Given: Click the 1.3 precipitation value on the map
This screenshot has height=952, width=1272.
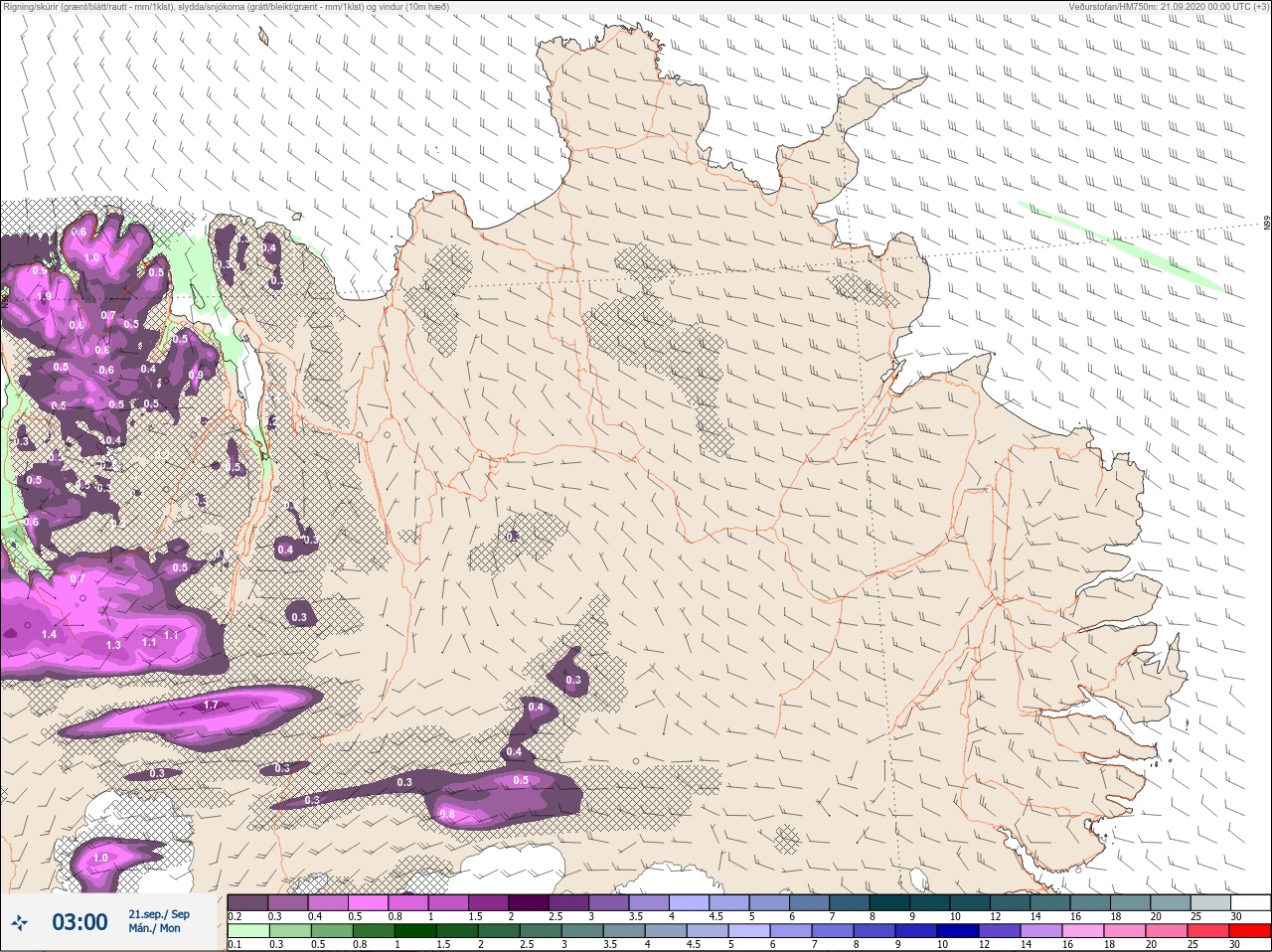Looking at the screenshot, I should click(x=113, y=645).
